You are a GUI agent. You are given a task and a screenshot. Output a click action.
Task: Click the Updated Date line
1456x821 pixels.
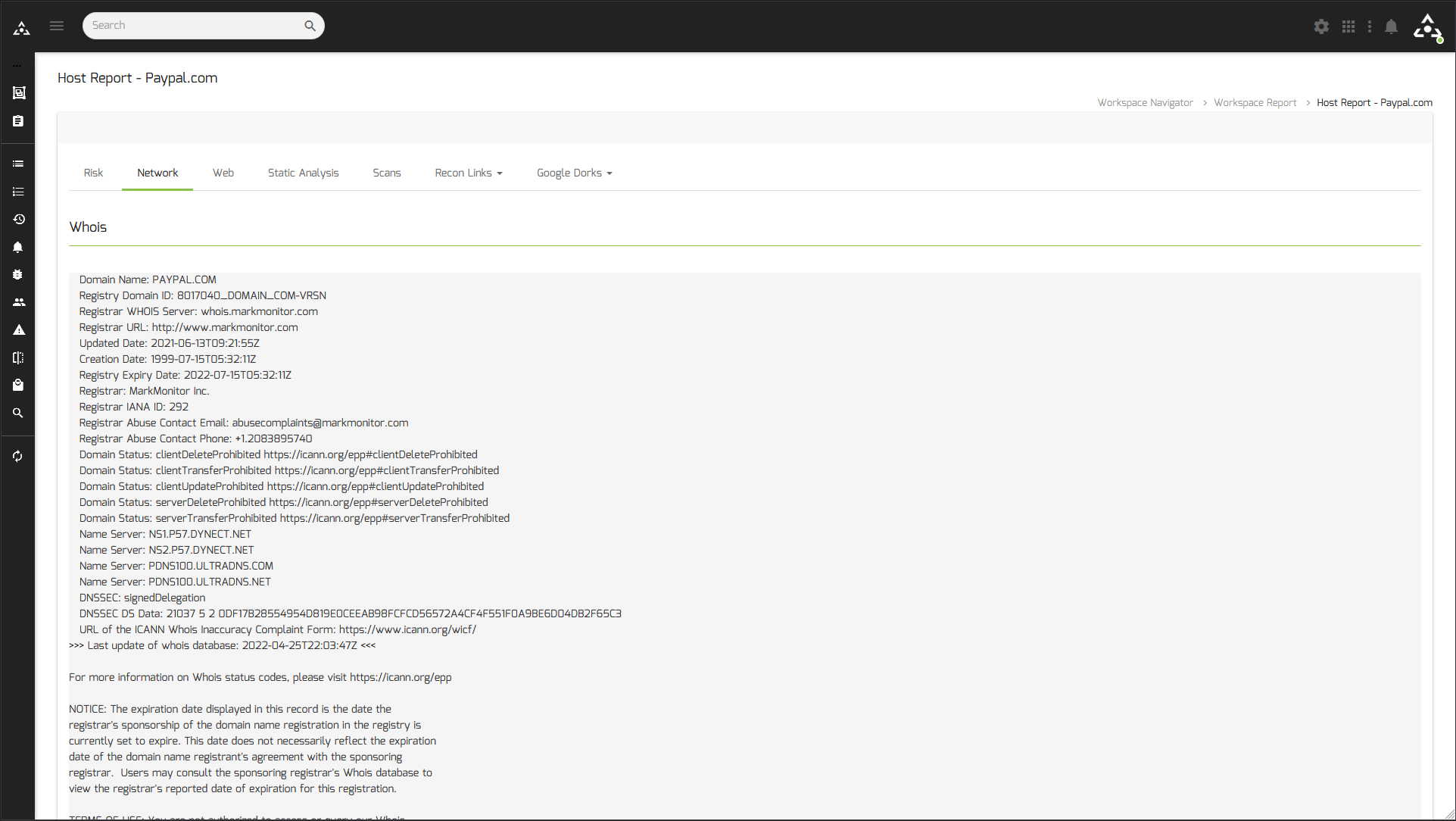170,343
